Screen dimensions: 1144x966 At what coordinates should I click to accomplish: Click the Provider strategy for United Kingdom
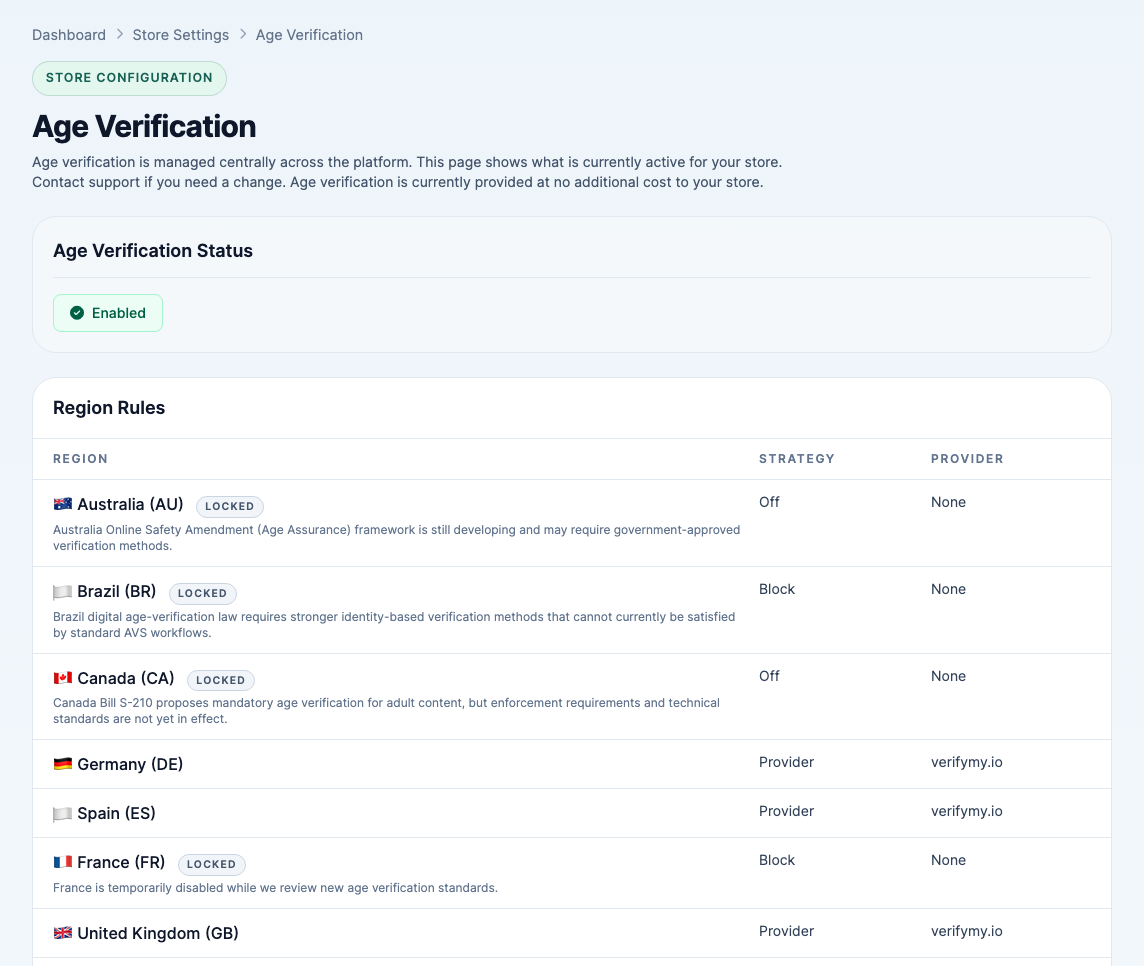pos(786,931)
